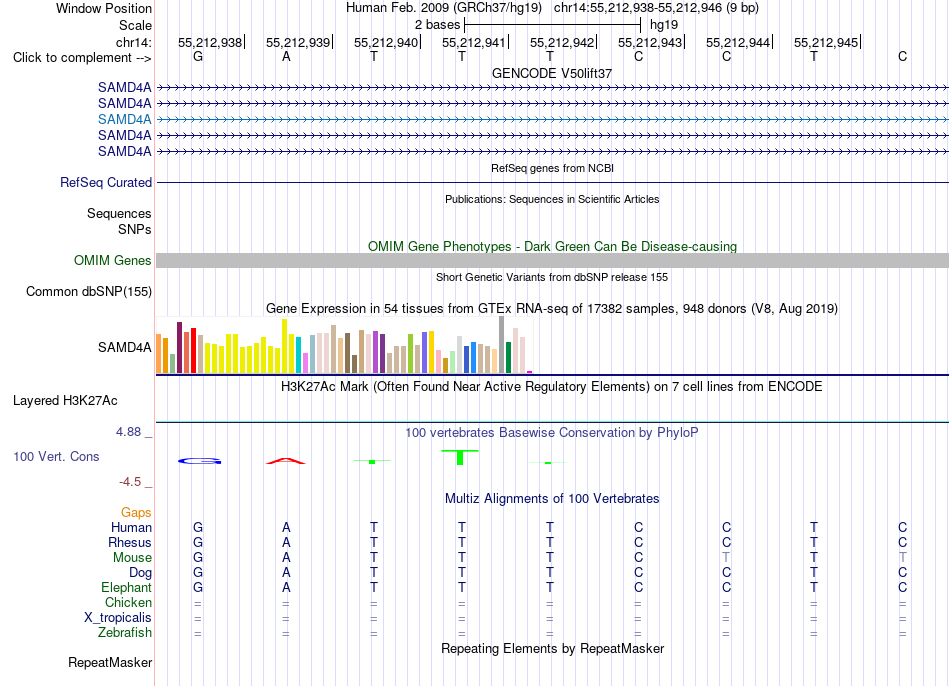Viewport: 950px width, 686px height.
Task: Click the -4.5 PhyloP lower scale value
Action: [x=130, y=482]
